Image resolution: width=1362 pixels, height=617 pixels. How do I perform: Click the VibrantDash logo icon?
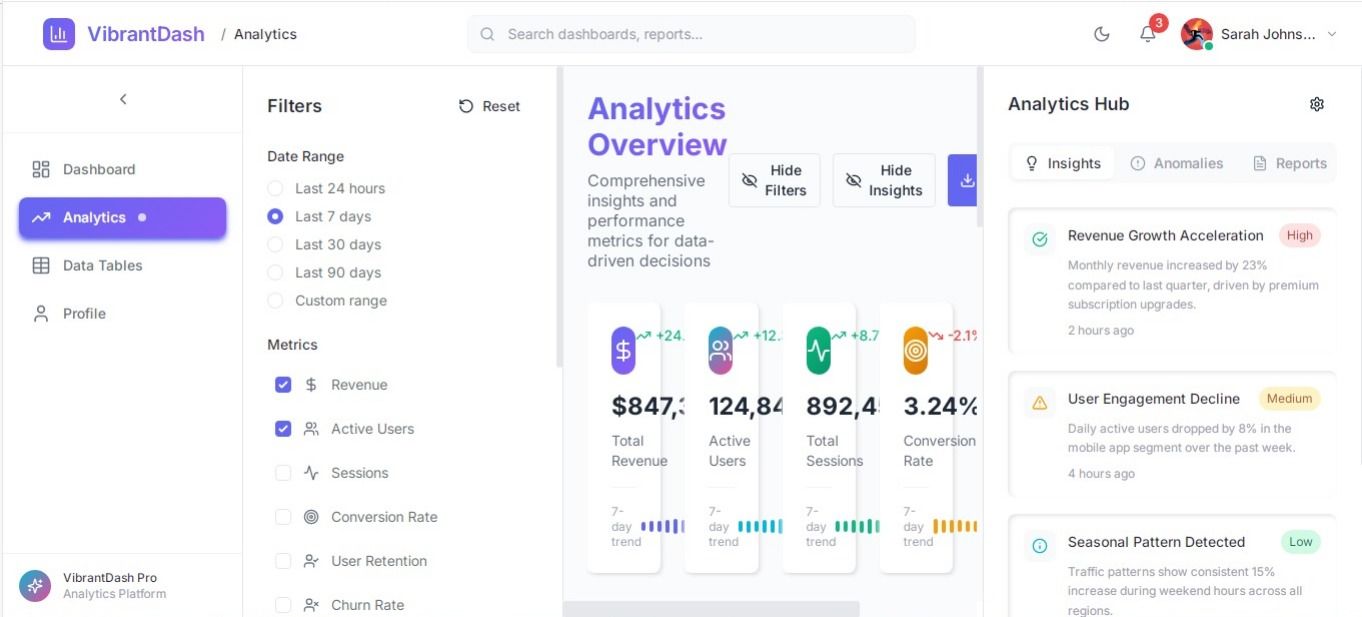click(59, 34)
